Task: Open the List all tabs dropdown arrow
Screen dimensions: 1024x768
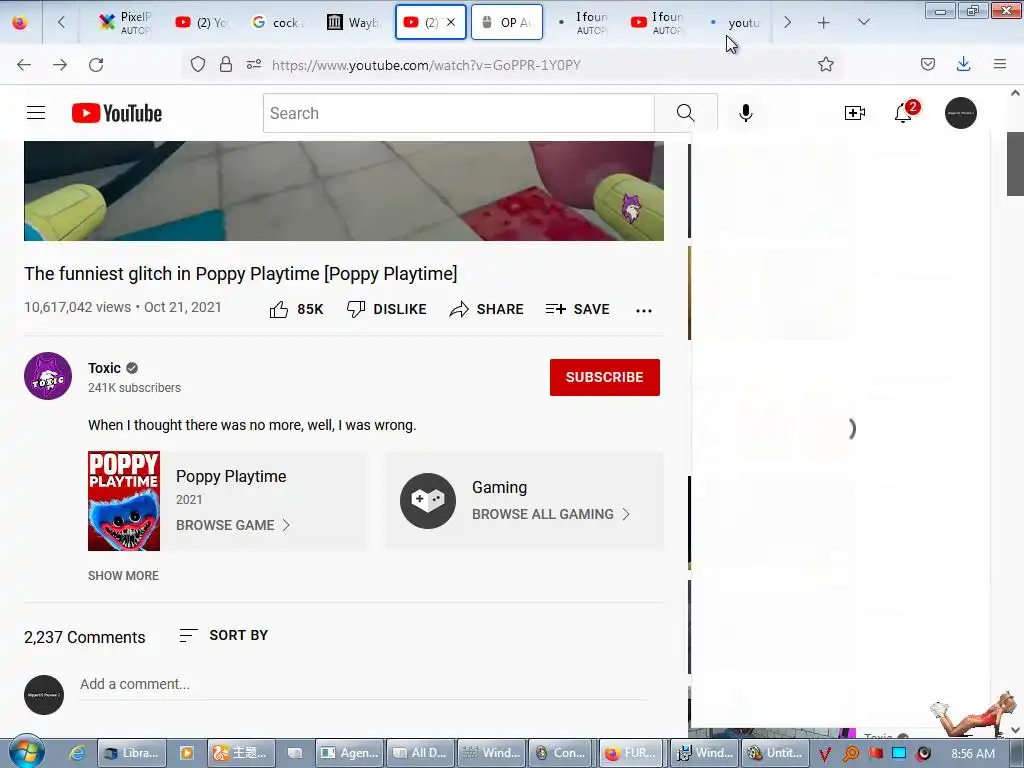Action: [863, 22]
